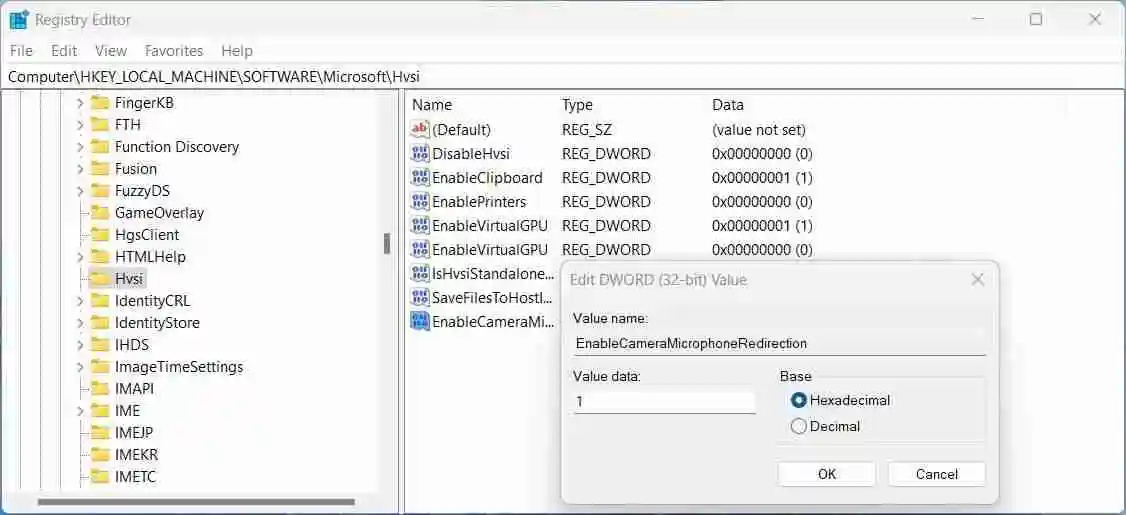
Task: Click the FingerKB folder icon
Action: (100, 103)
